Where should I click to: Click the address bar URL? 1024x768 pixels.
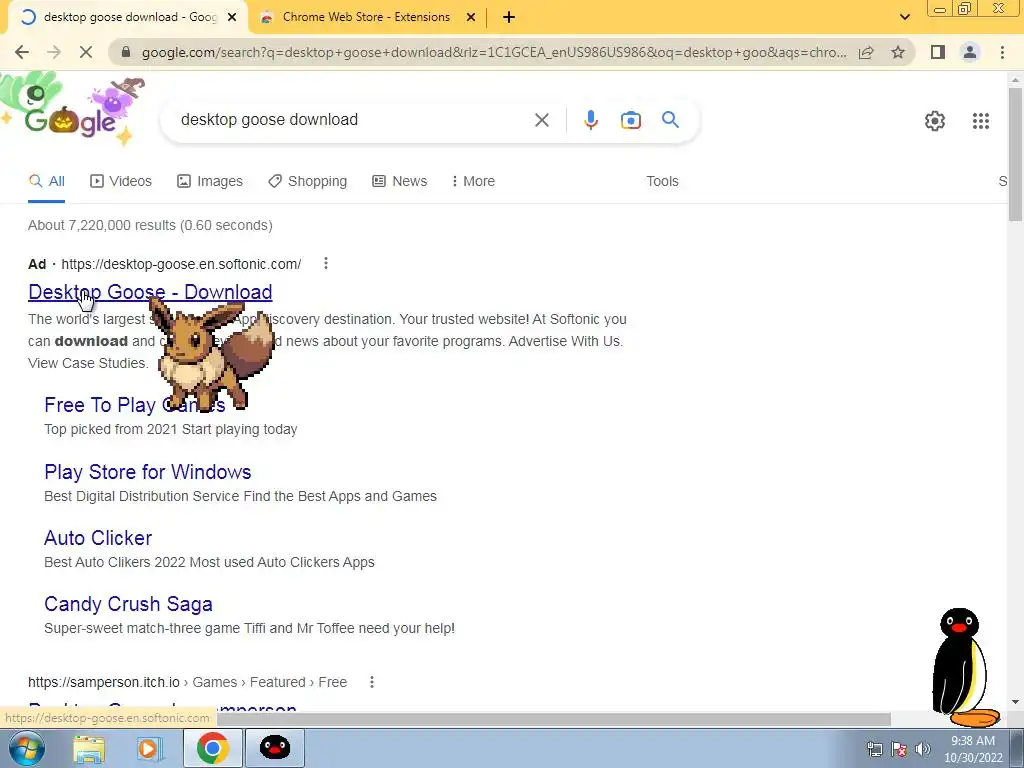tap(494, 52)
